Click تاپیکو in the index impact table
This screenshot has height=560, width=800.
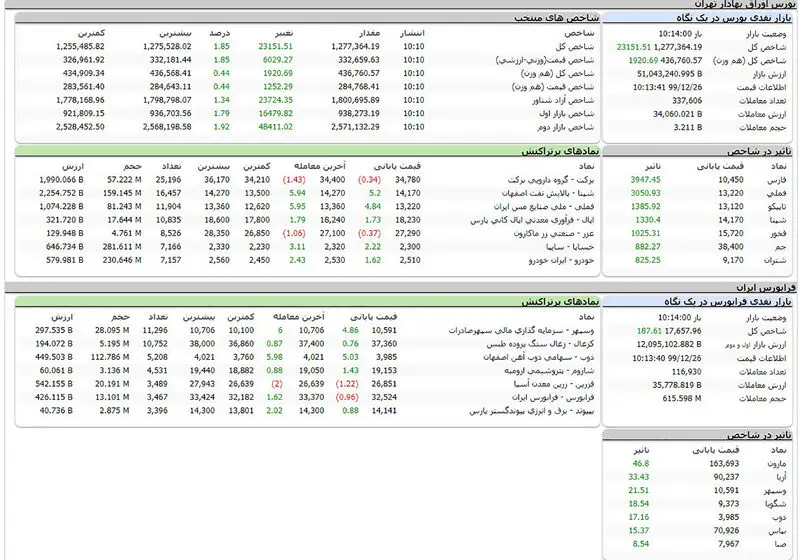[x=775, y=207]
